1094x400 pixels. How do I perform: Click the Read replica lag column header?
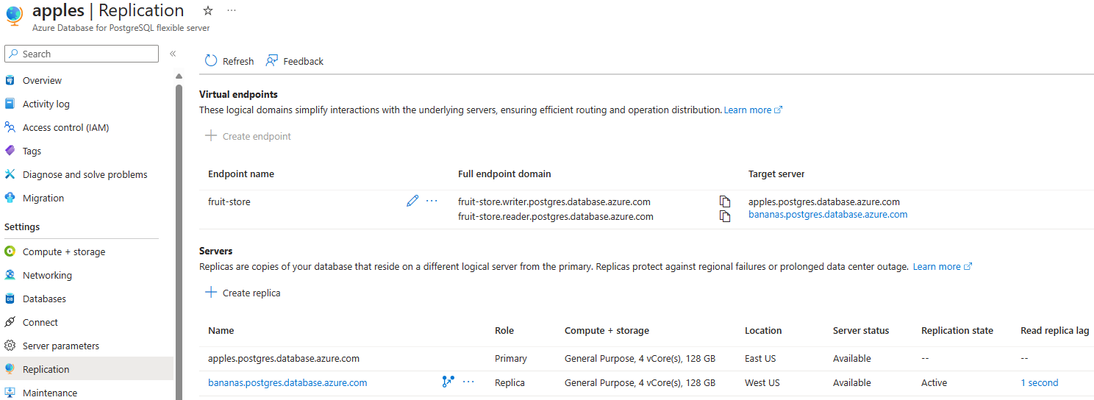coord(1055,330)
